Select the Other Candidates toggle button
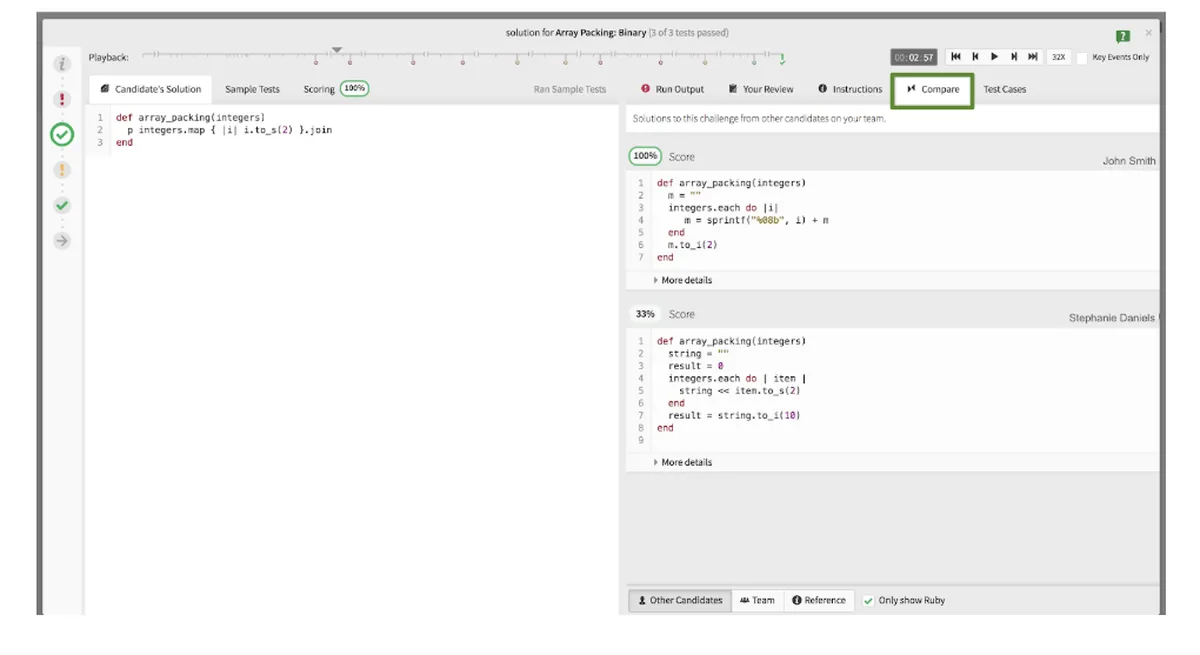This screenshot has height=655, width=1200. [x=680, y=601]
